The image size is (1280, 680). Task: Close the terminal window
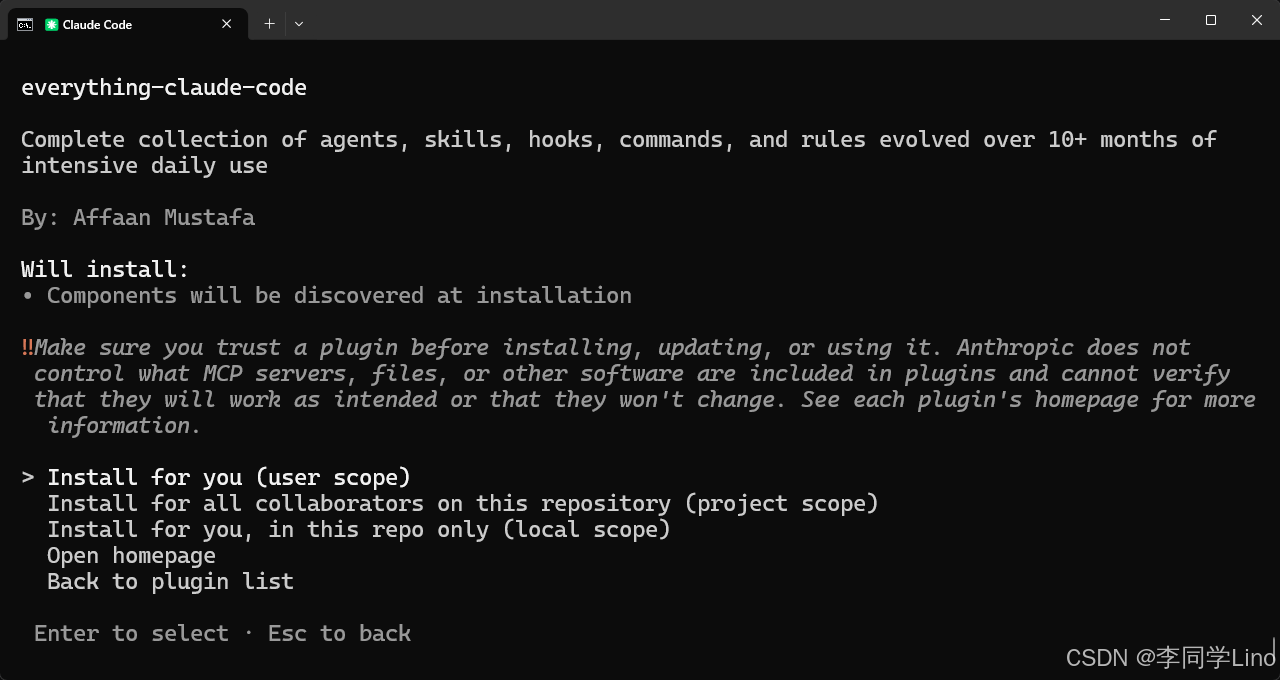pos(1257,20)
